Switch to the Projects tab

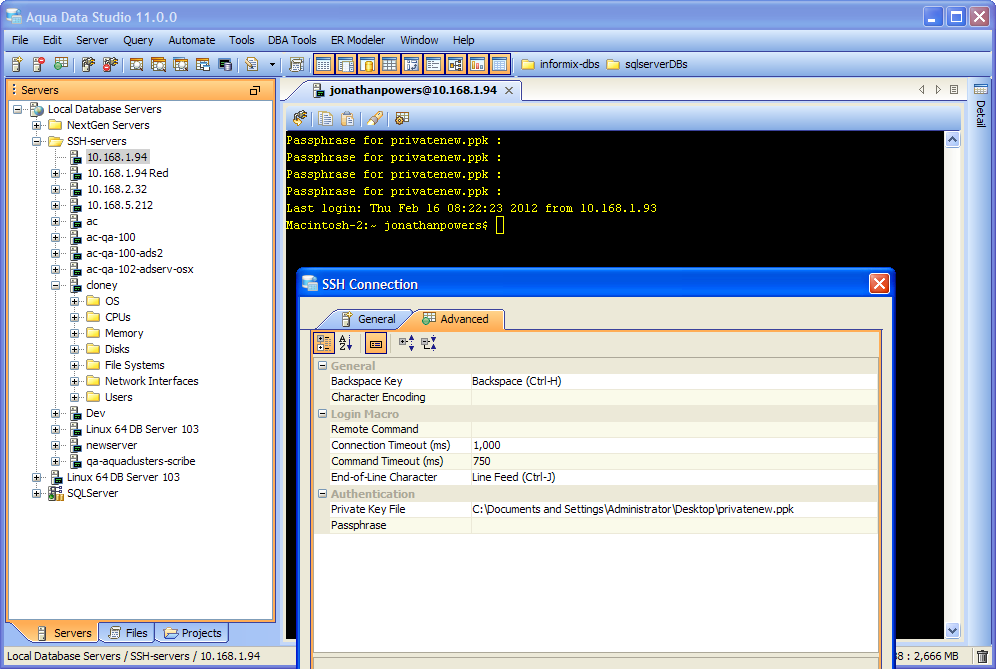pos(192,633)
